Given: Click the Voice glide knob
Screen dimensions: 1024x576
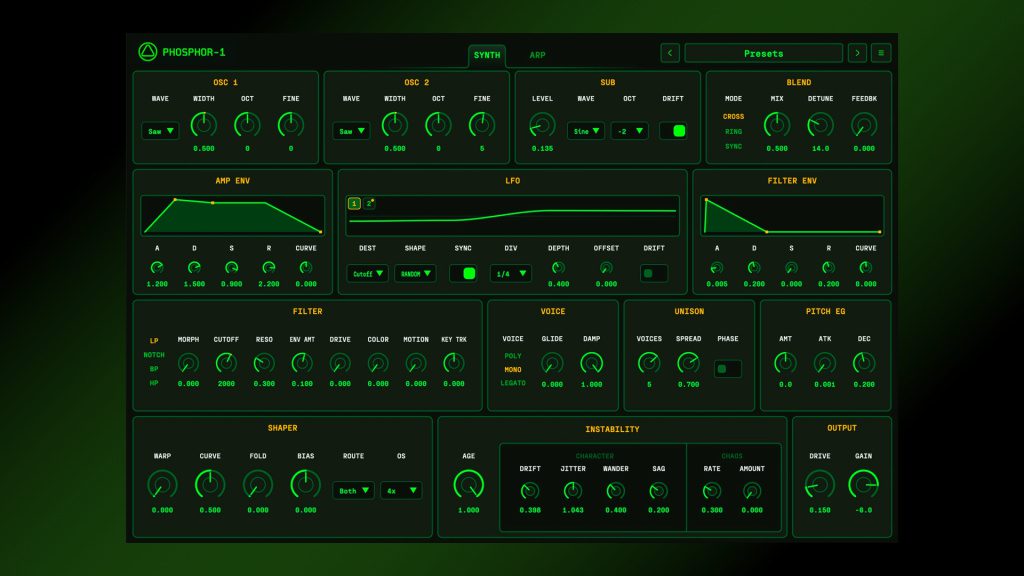Looking at the screenshot, I should 552,363.
